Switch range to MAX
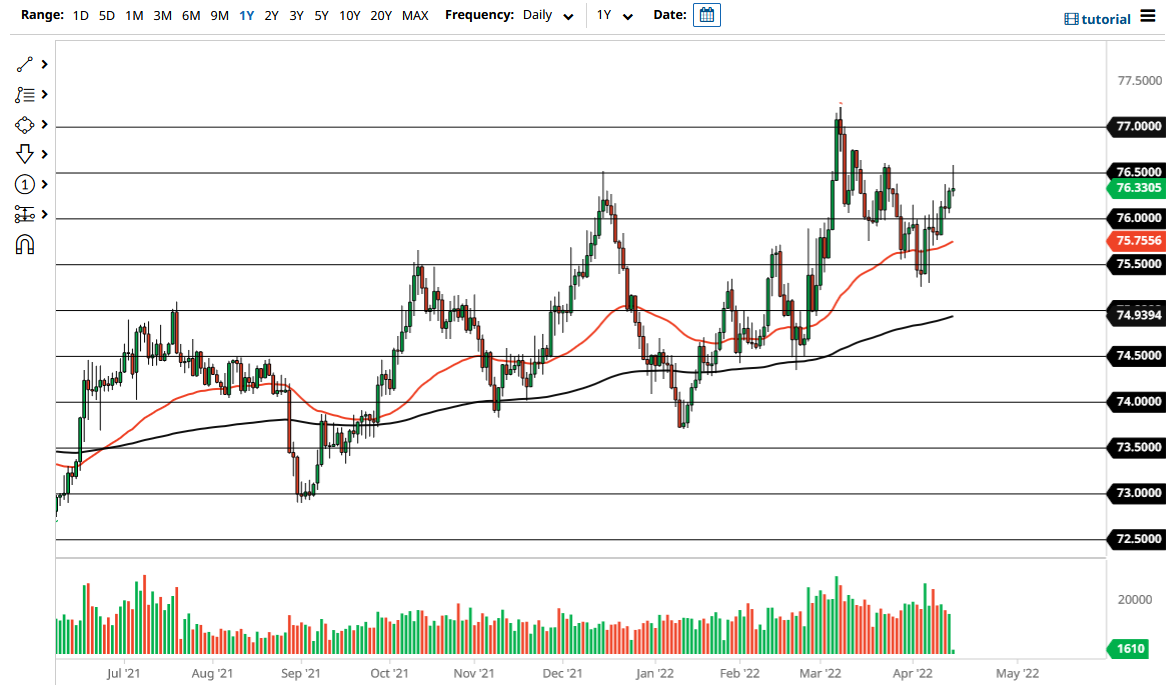 coord(415,15)
